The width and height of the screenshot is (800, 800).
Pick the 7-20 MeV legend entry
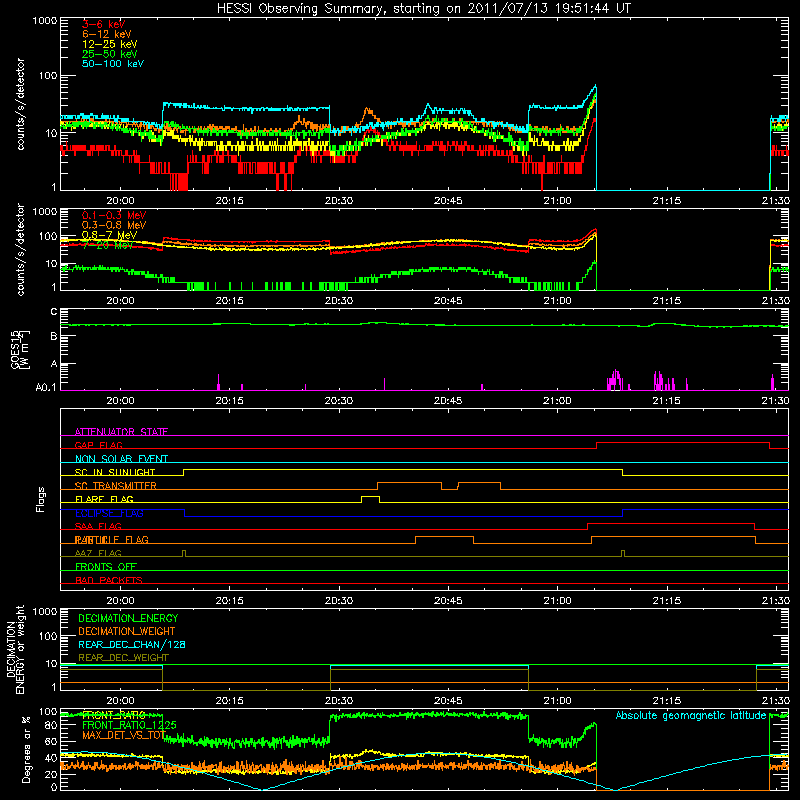pyautogui.click(x=107, y=245)
